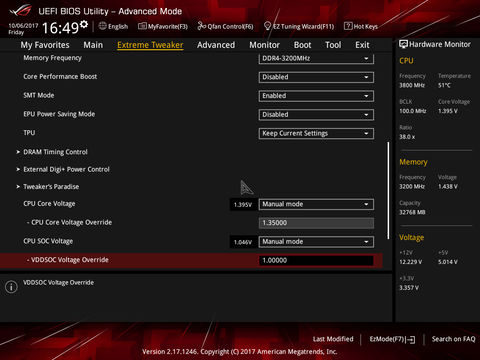Viewport: 480px width, 360px height.
Task: Open CPU SOC Voltage mode dropdown
Action: point(316,242)
